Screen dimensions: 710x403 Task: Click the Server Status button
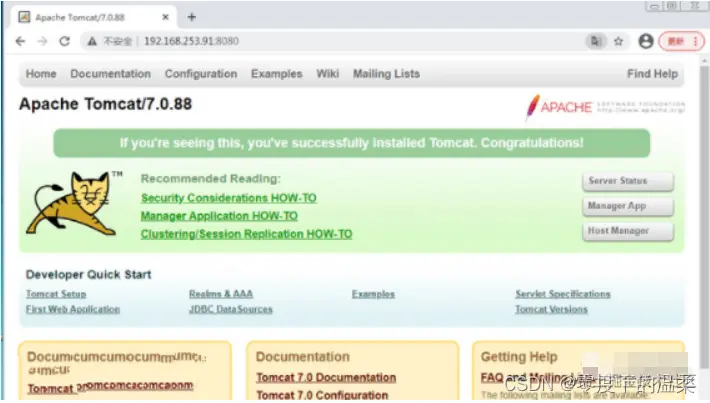[x=628, y=181]
